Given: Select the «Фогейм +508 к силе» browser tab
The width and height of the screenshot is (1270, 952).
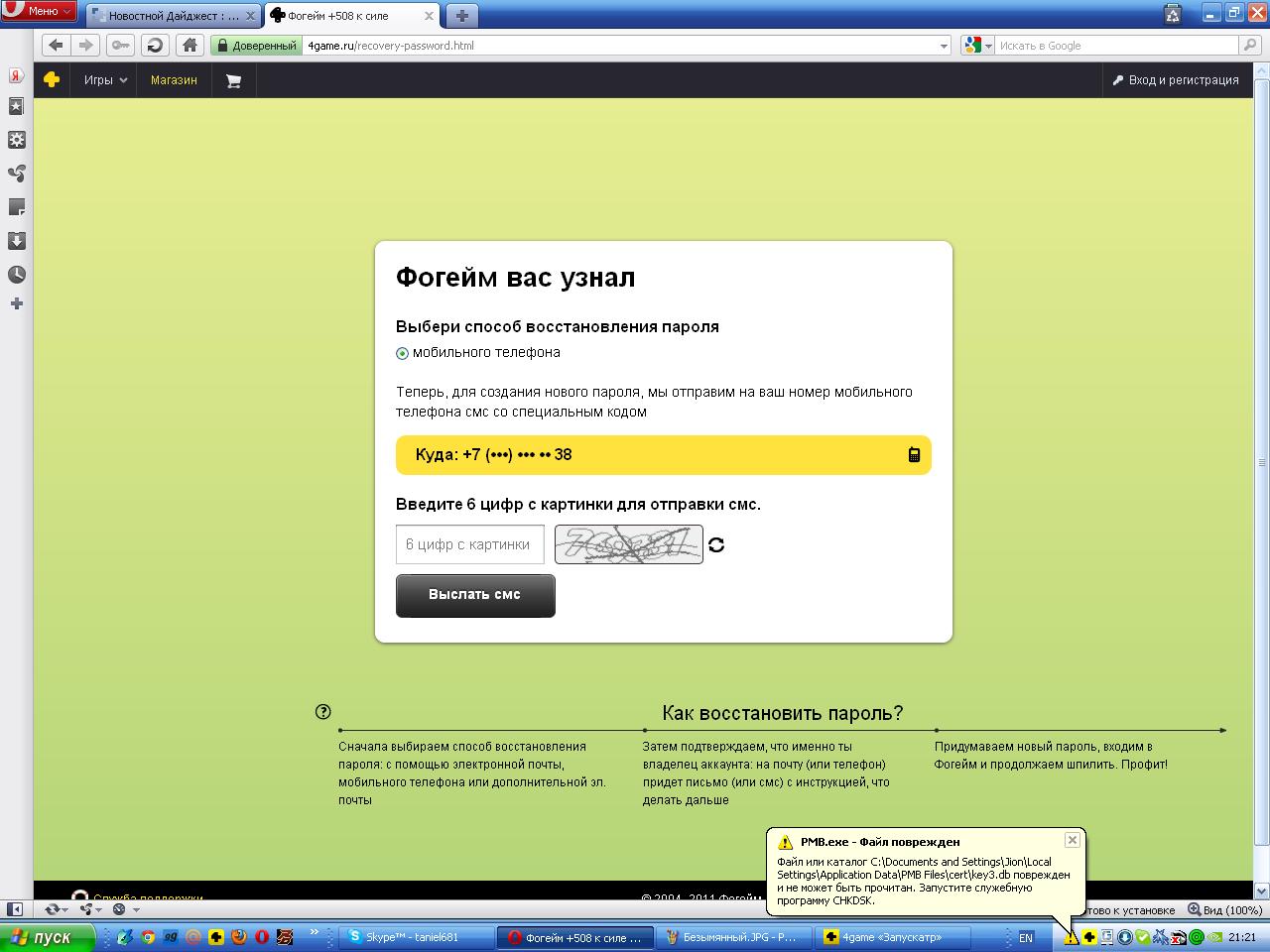Looking at the screenshot, I should tap(353, 16).
